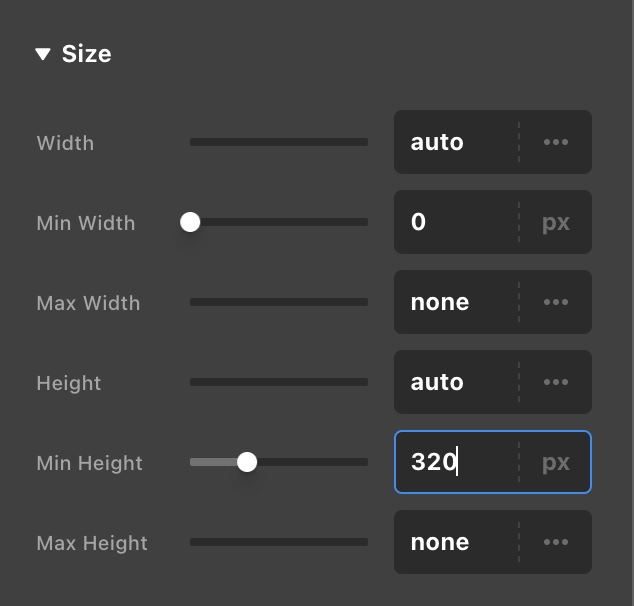Click the Width auto value field
Screen dimensions: 634x606
click(455, 142)
